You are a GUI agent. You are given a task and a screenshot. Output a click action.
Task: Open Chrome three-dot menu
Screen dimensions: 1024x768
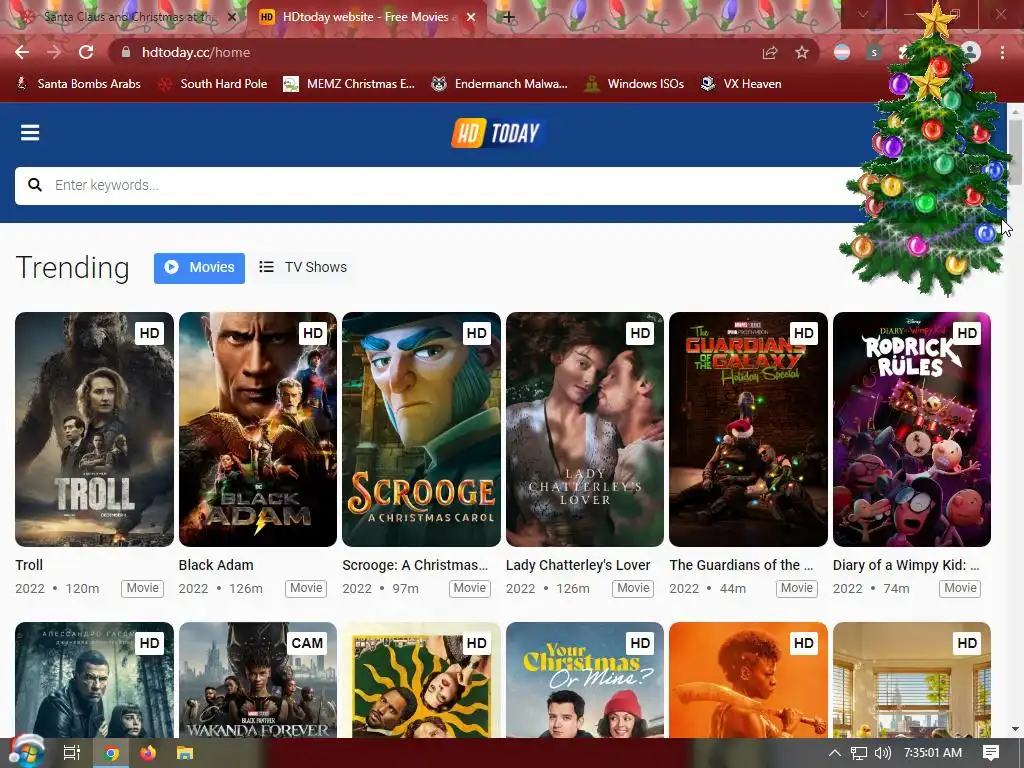pos(1002,52)
